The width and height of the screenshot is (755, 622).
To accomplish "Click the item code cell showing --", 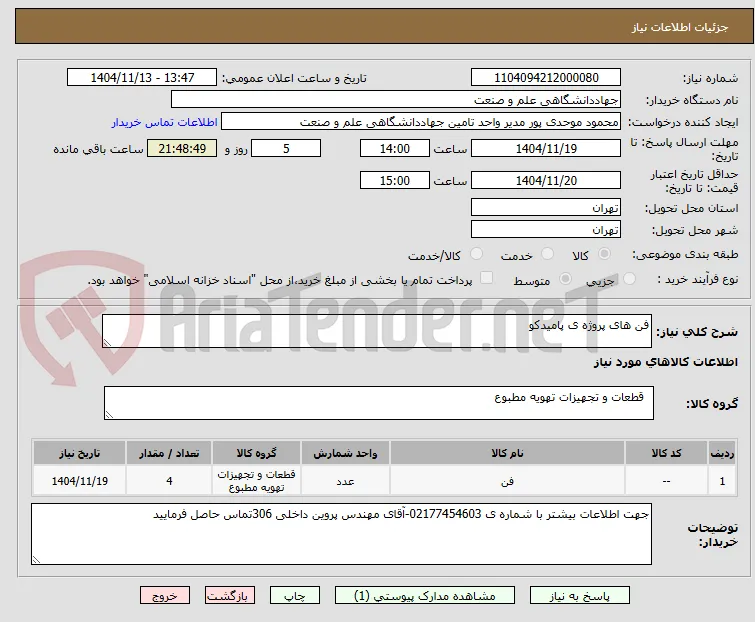I will (x=666, y=480).
